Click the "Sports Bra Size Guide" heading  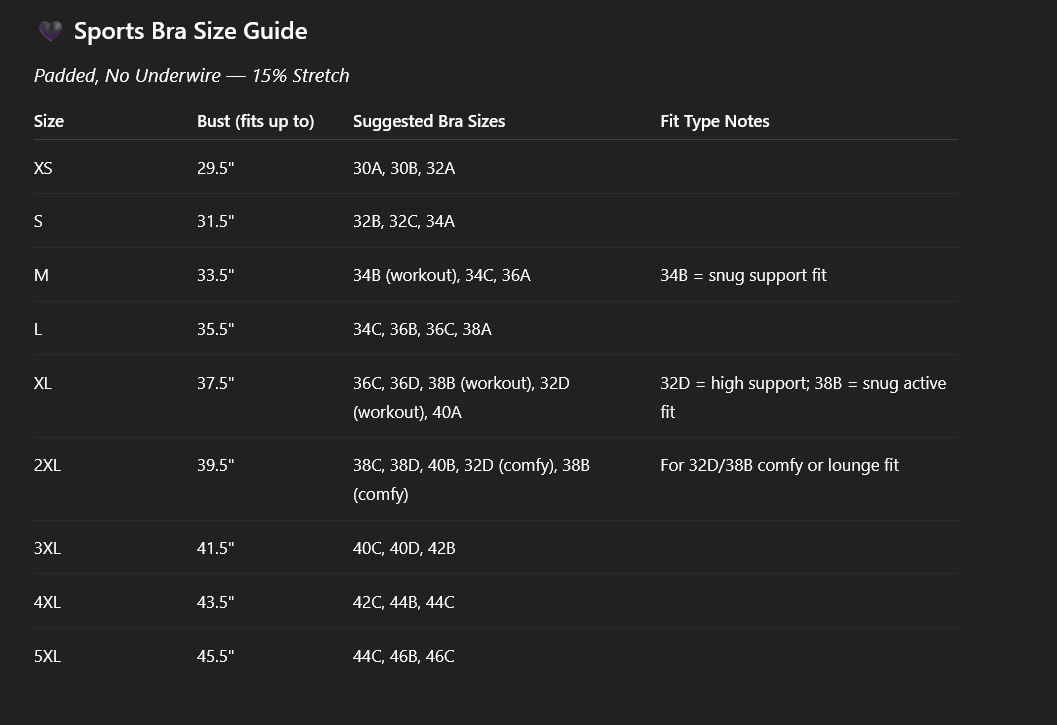190,31
